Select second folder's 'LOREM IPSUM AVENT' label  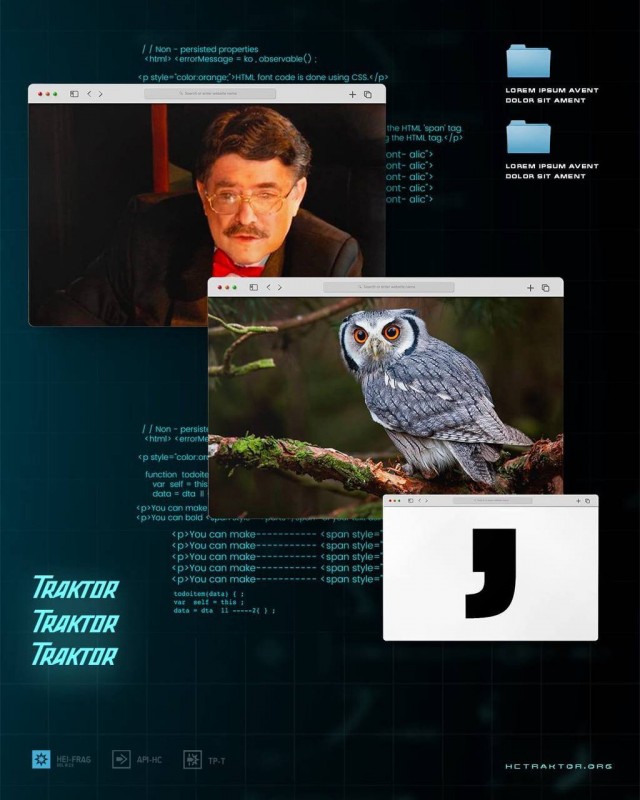(x=552, y=166)
